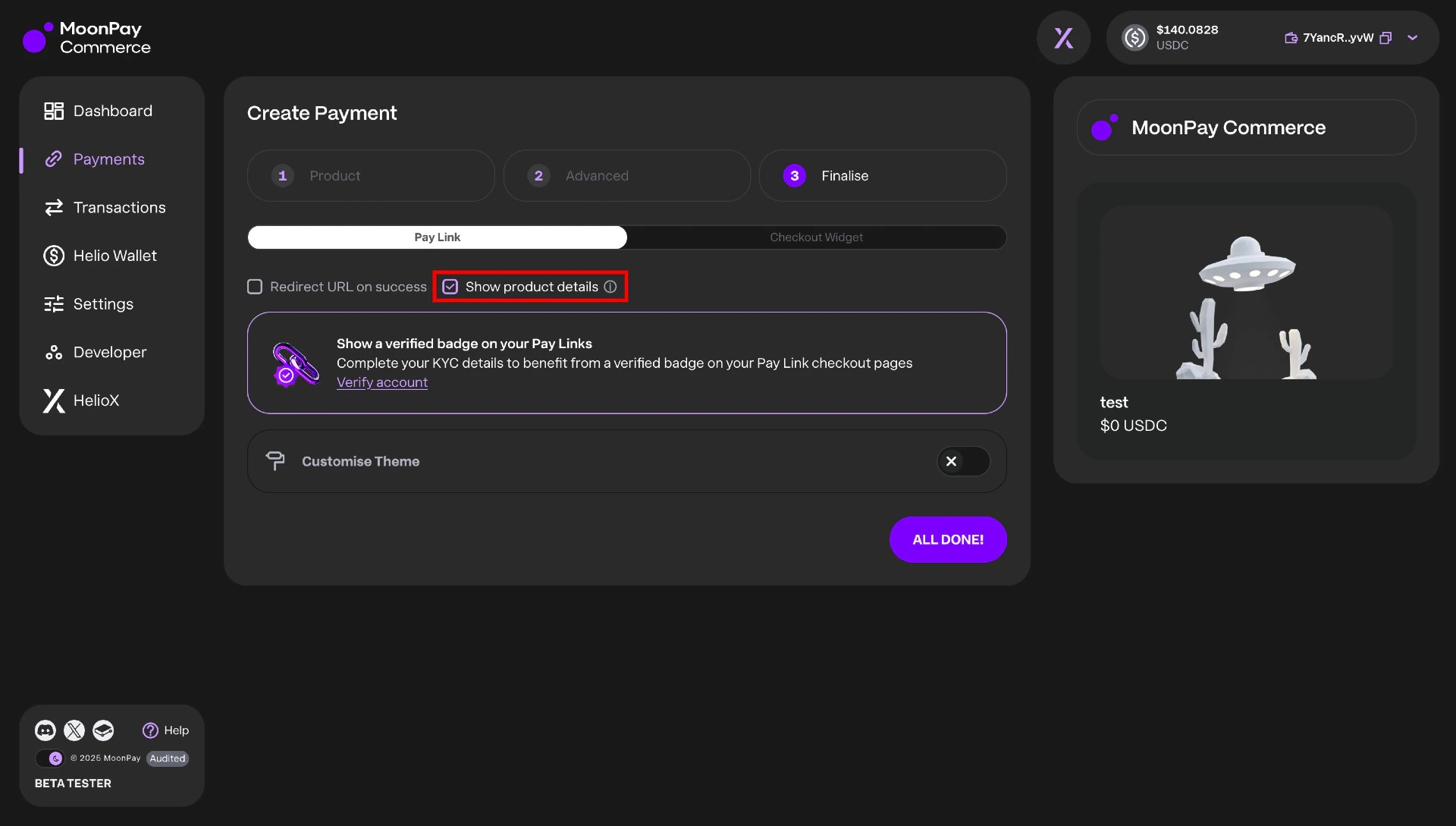Open X social icon in footer
The width and height of the screenshot is (1456, 826).
click(74, 730)
